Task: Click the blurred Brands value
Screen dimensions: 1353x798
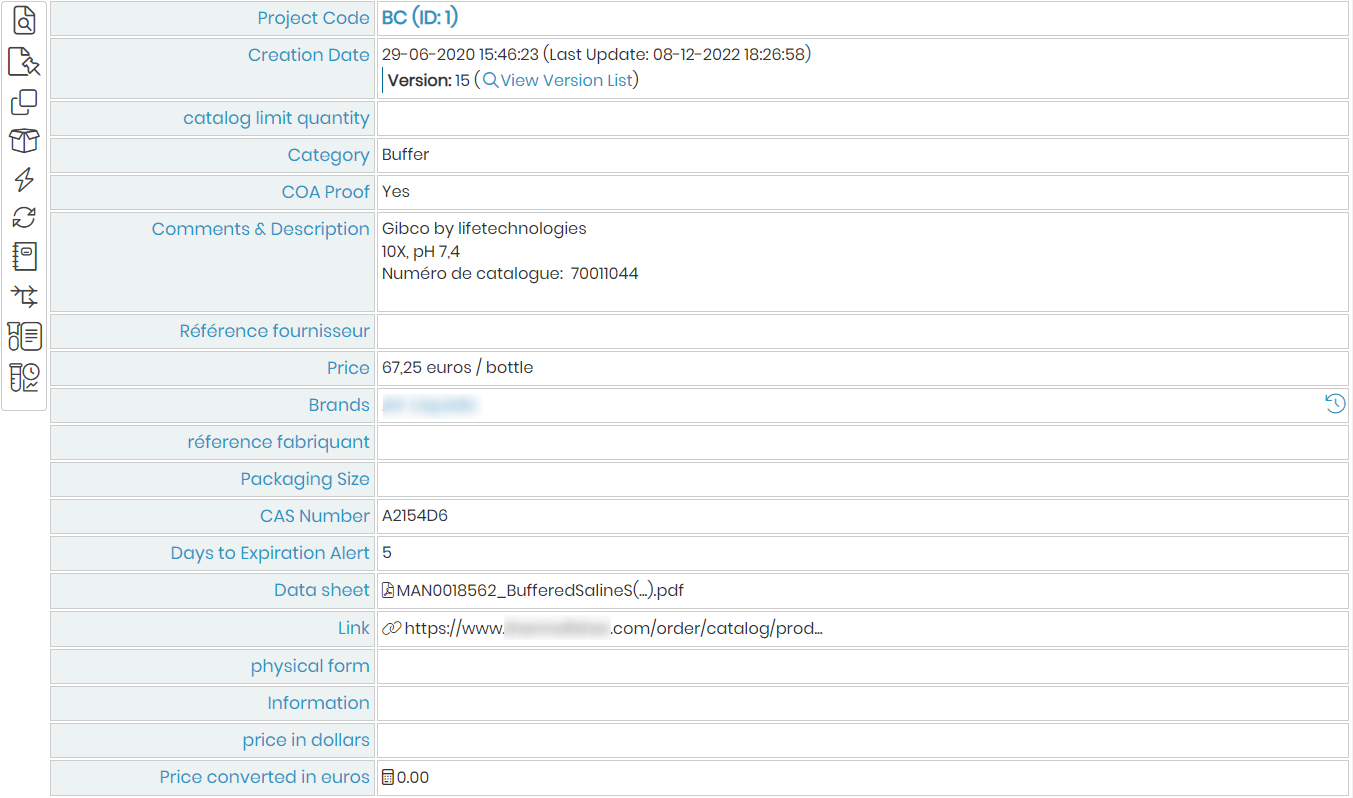Action: (x=429, y=405)
